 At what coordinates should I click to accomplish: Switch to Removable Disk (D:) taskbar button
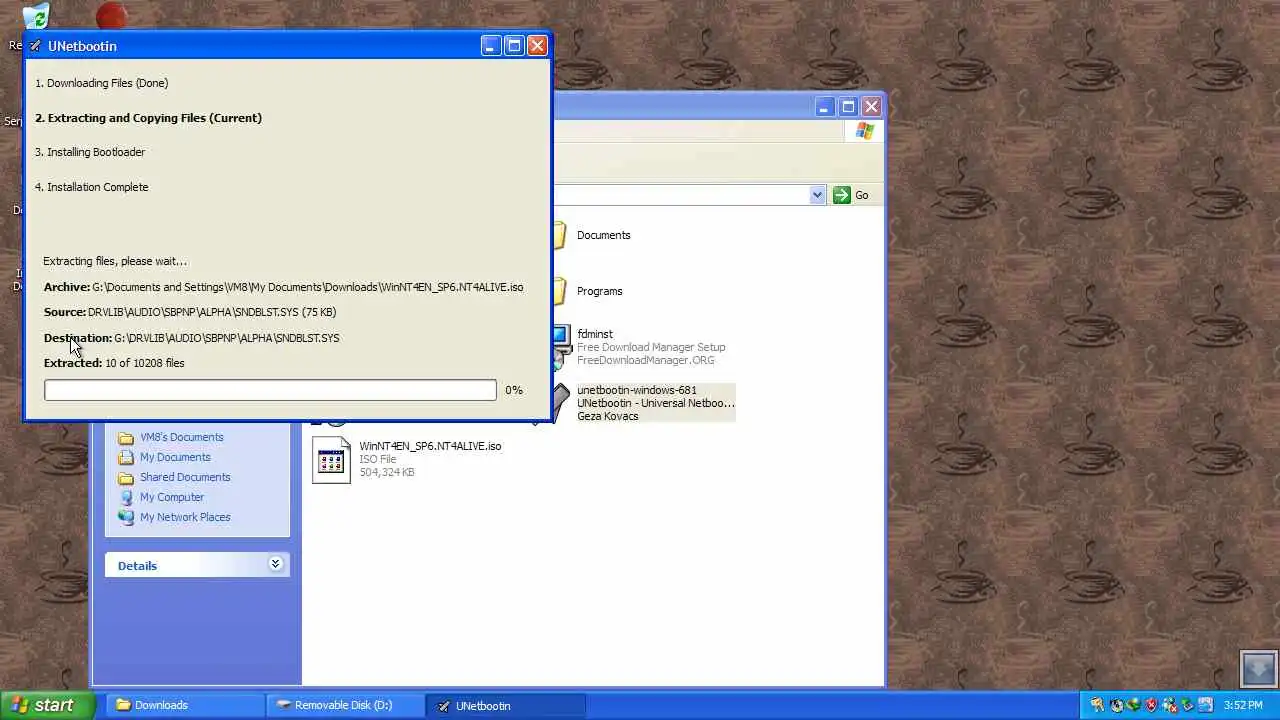[345, 705]
